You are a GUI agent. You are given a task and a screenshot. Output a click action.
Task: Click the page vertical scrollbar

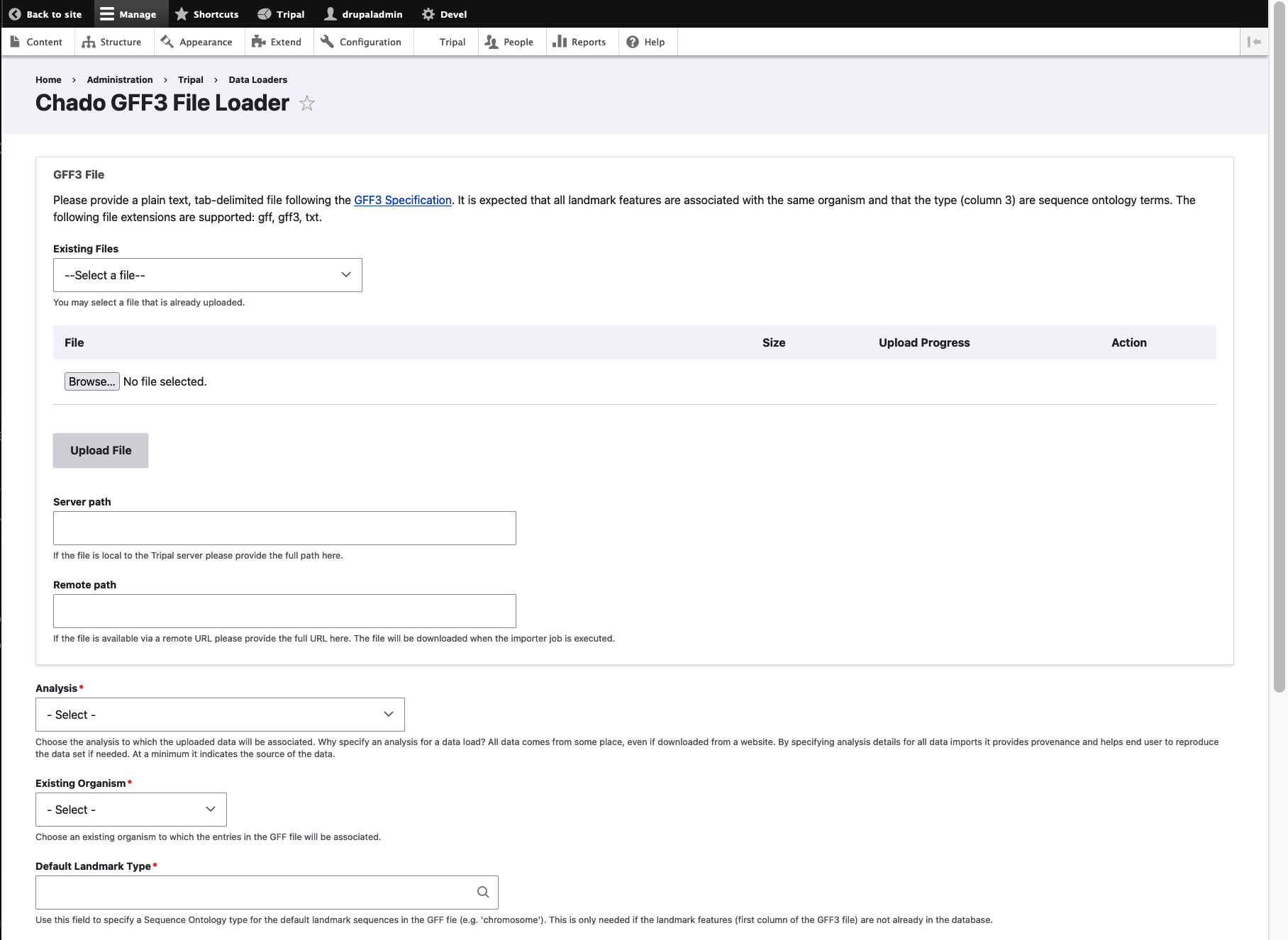tap(1279, 347)
